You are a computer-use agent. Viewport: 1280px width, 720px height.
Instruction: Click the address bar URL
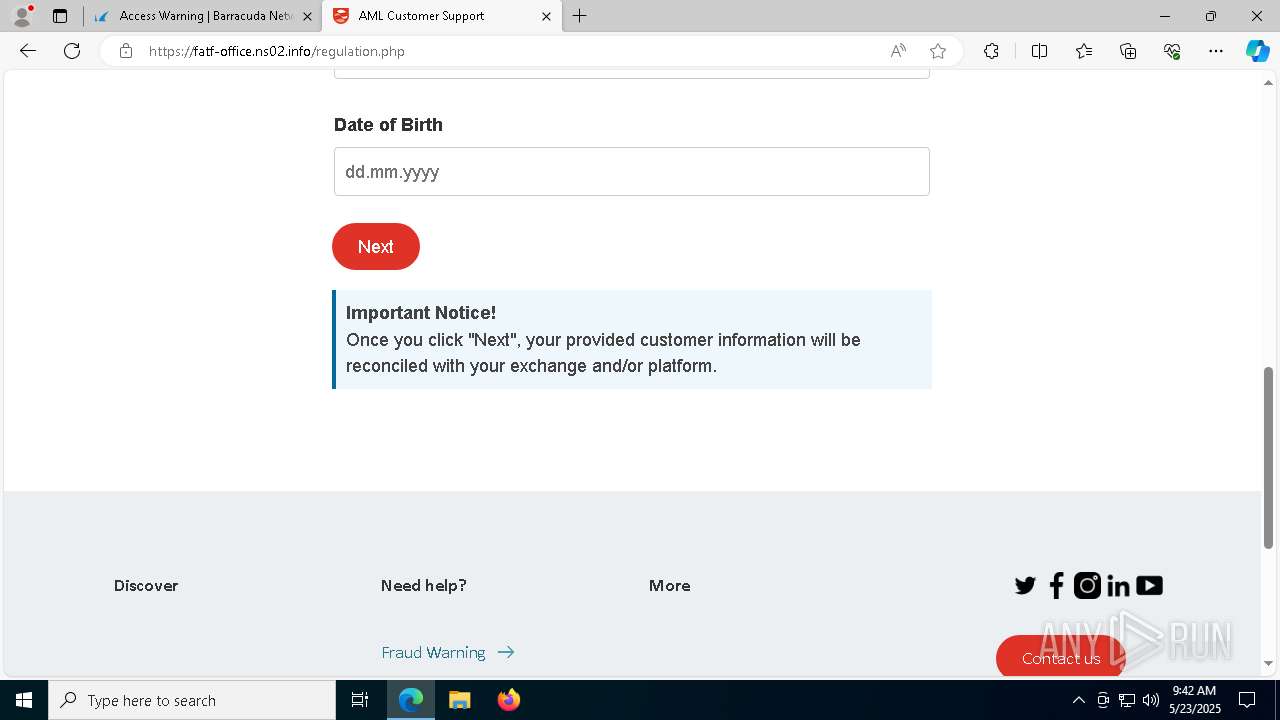pos(277,51)
